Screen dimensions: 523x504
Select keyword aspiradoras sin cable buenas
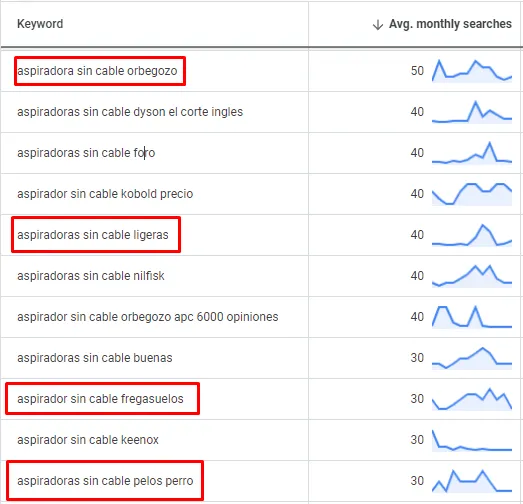coord(95,358)
